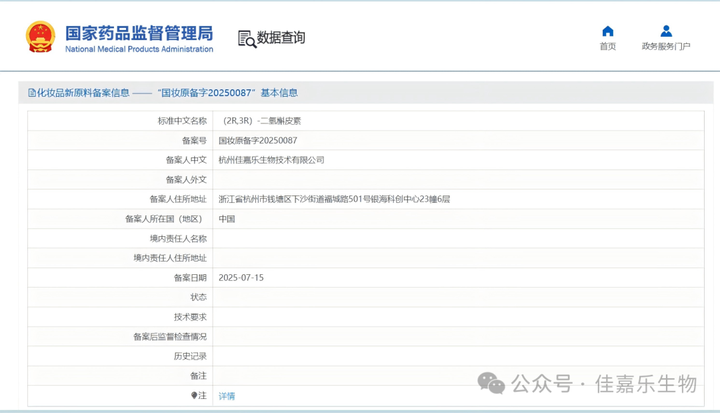
Task: Click the 历史记录 row label
Action: pos(190,356)
